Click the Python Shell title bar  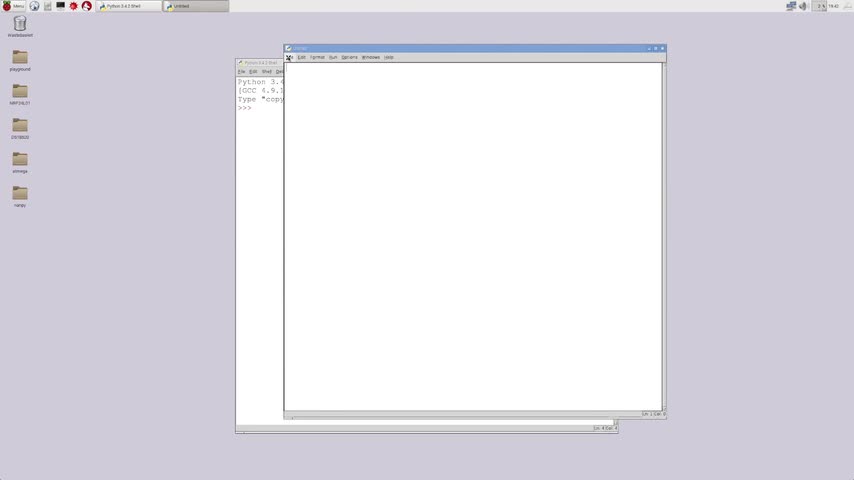260,63
